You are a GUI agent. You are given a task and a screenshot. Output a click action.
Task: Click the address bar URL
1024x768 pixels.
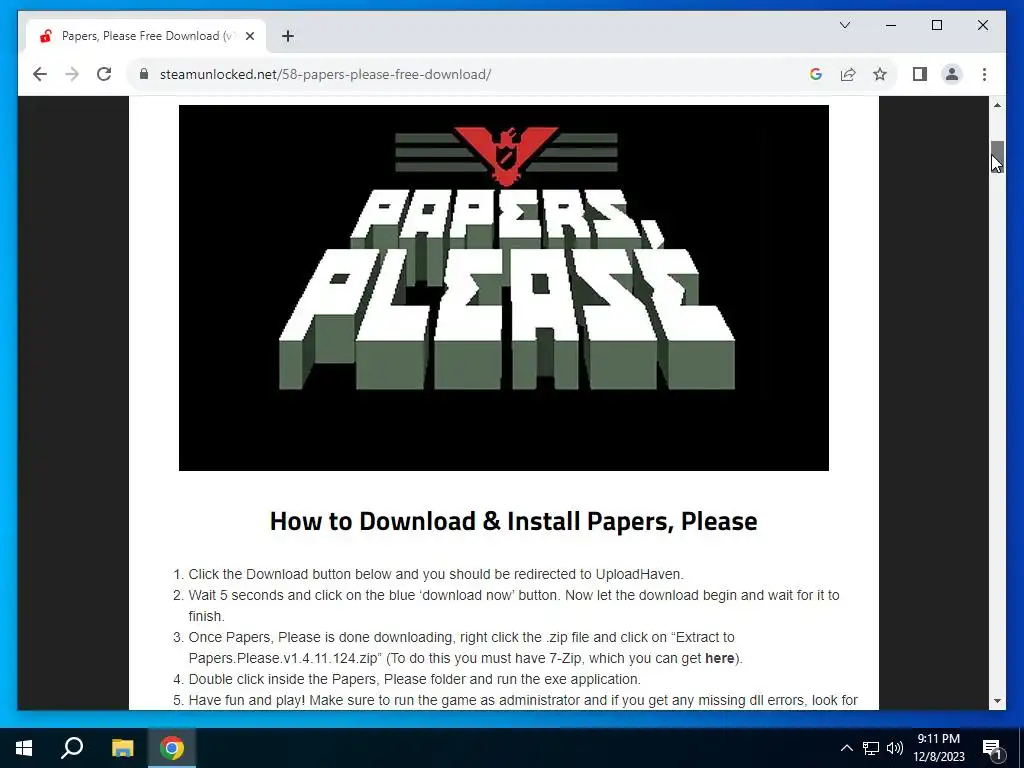point(325,74)
